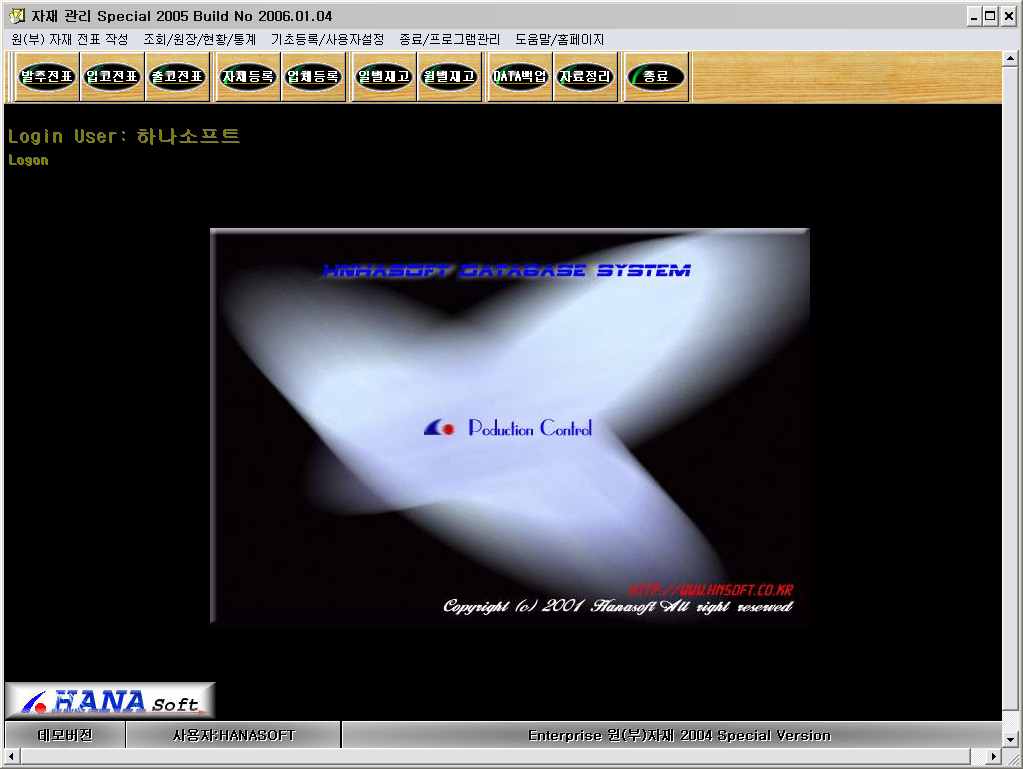Viewport: 1023px width, 769px height.
Task: Click the vertical scrollbar down arrow
Action: tap(1010, 739)
